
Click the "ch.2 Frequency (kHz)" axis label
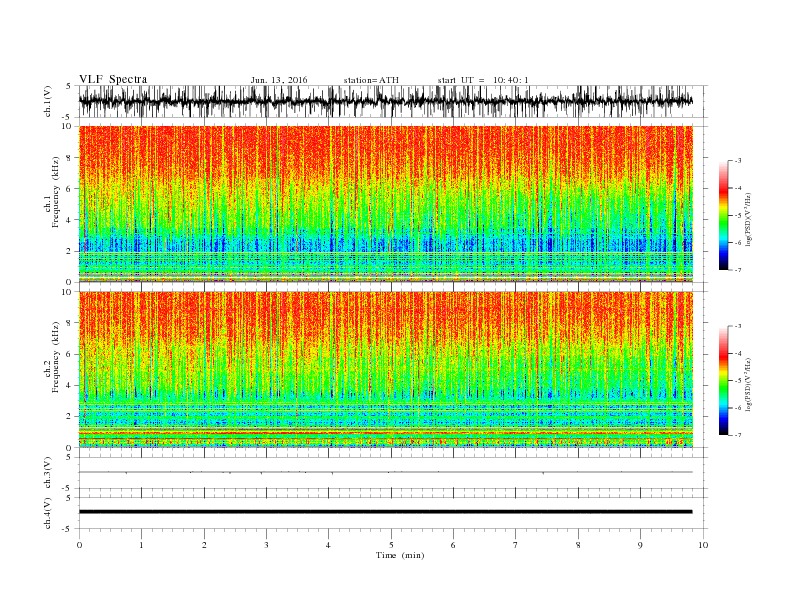53,358
